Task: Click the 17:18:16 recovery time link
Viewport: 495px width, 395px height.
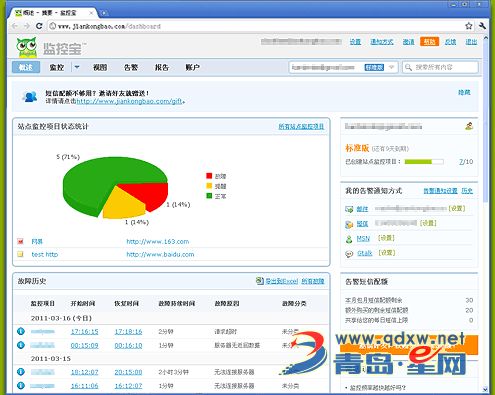Action: coord(128,332)
